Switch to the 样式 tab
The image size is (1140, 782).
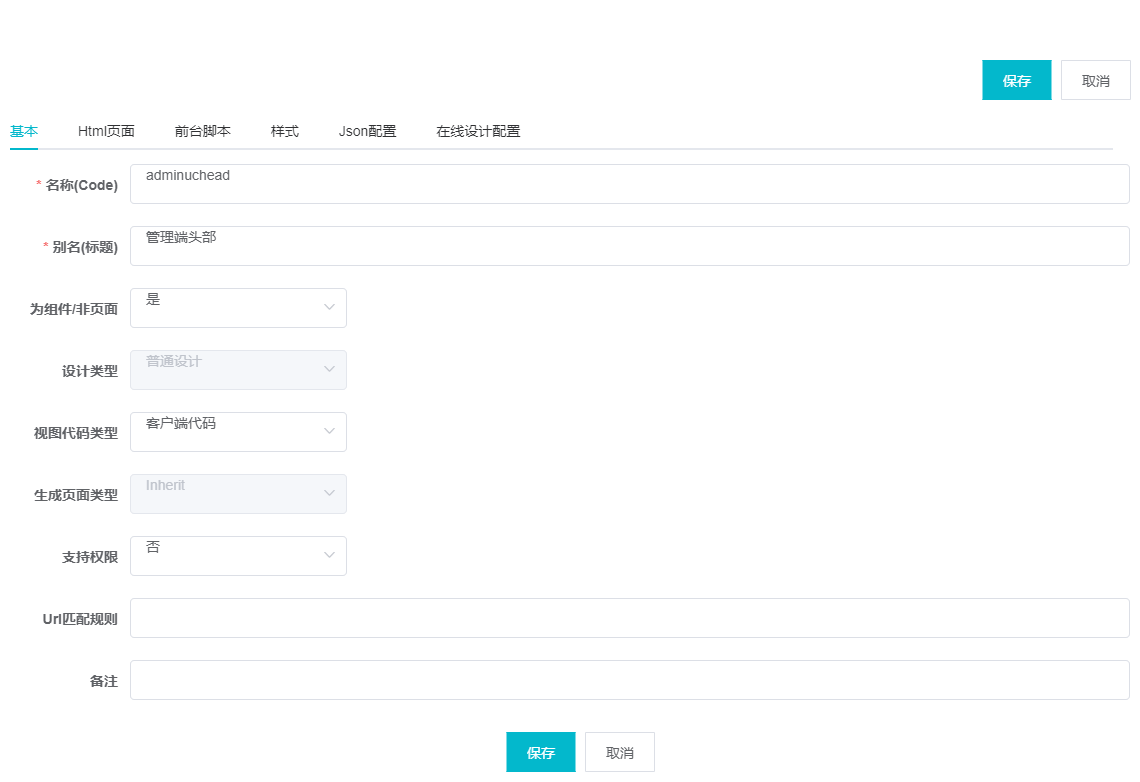(285, 132)
